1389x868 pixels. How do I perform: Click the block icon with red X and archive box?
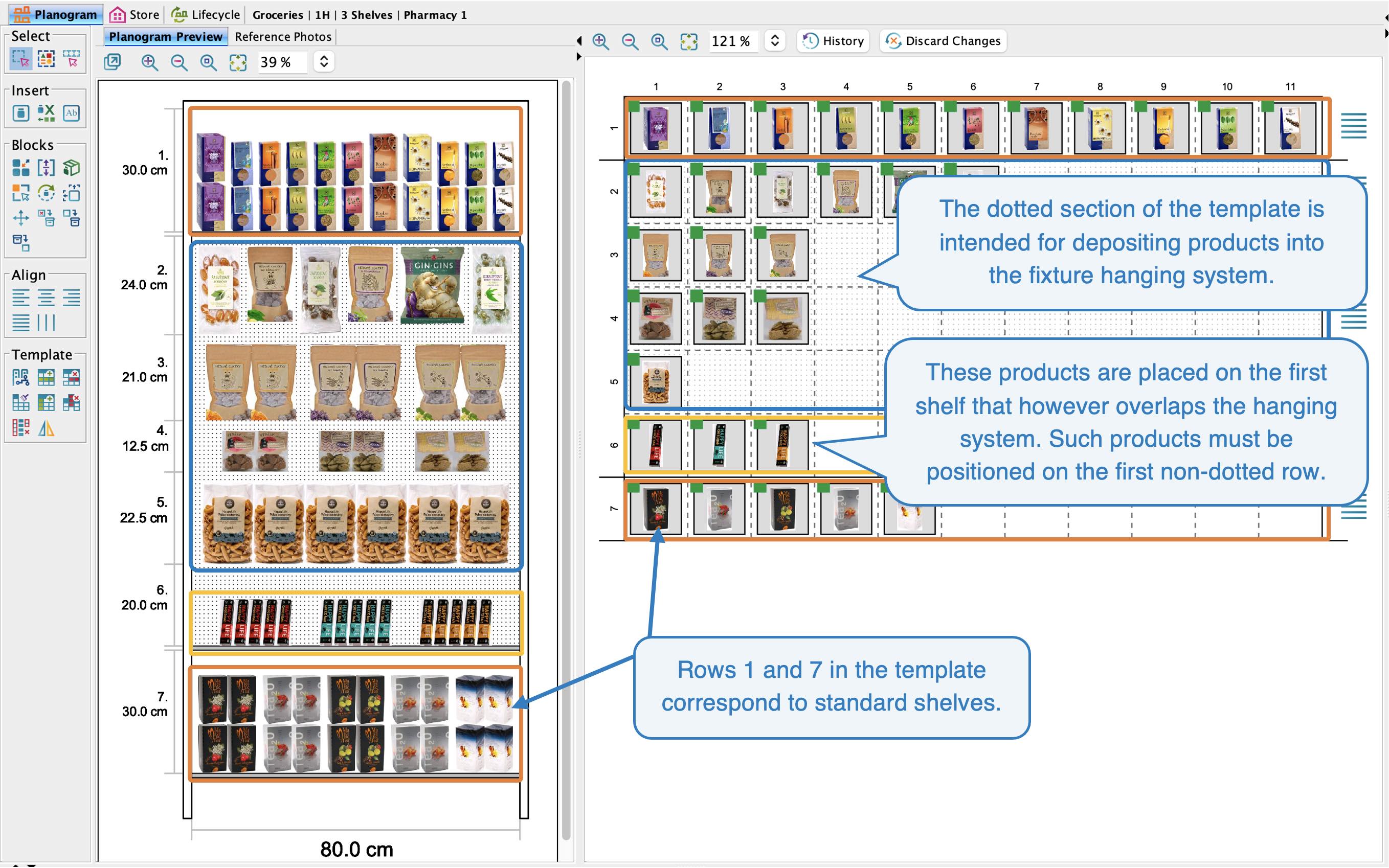tap(46, 218)
